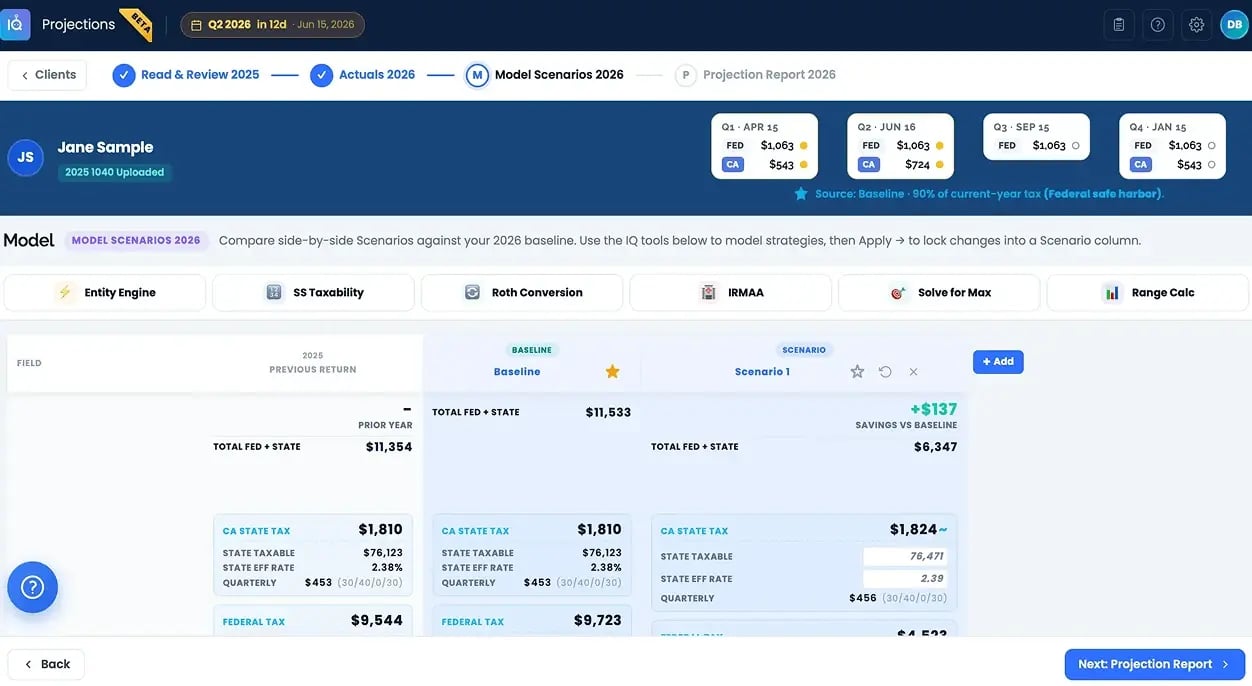Click the IQ app logo
1252x686 pixels.
click(x=15, y=24)
